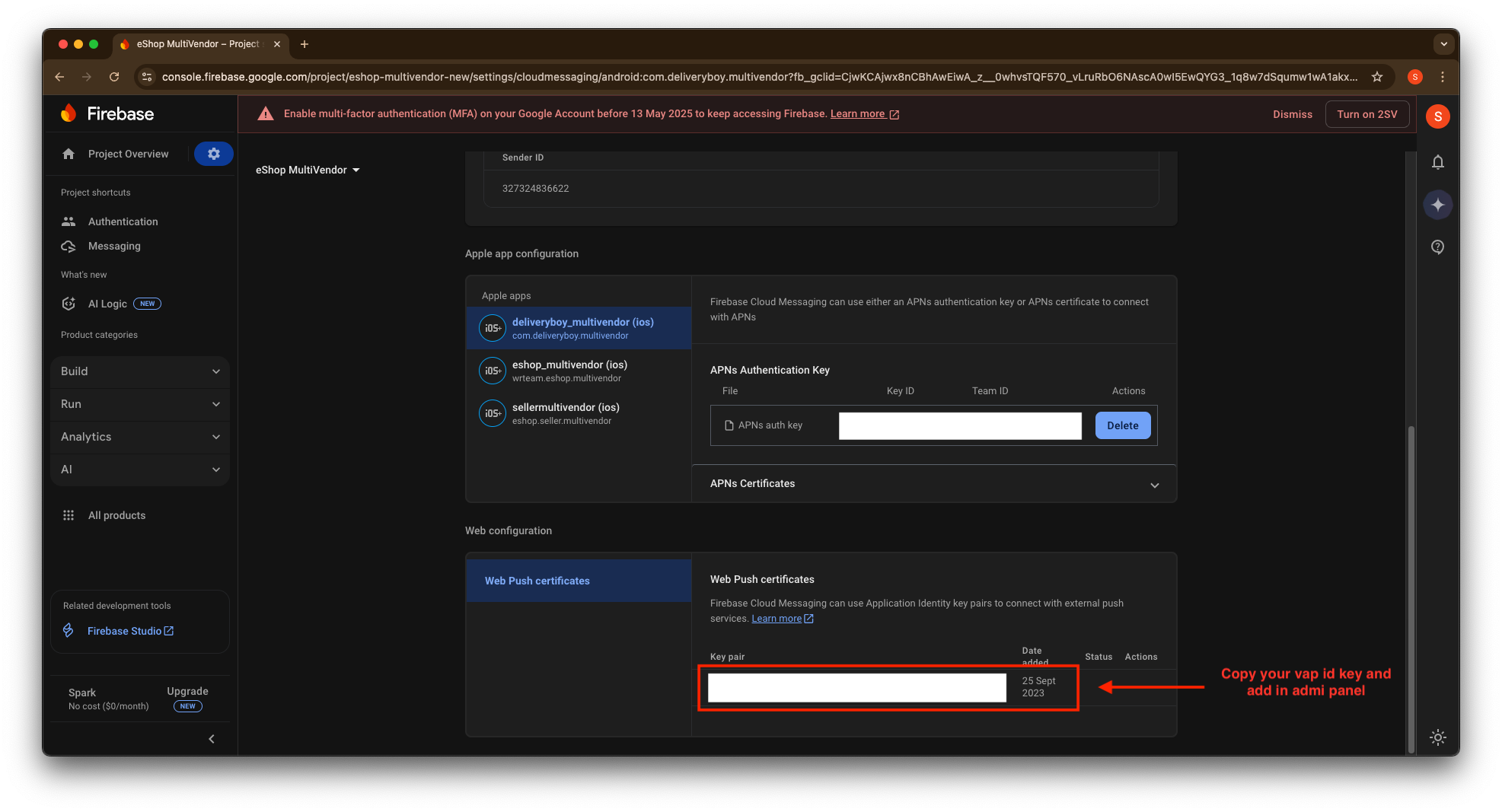This screenshot has width=1502, height=812.
Task: Click the browser address bar
Action: [x=758, y=77]
